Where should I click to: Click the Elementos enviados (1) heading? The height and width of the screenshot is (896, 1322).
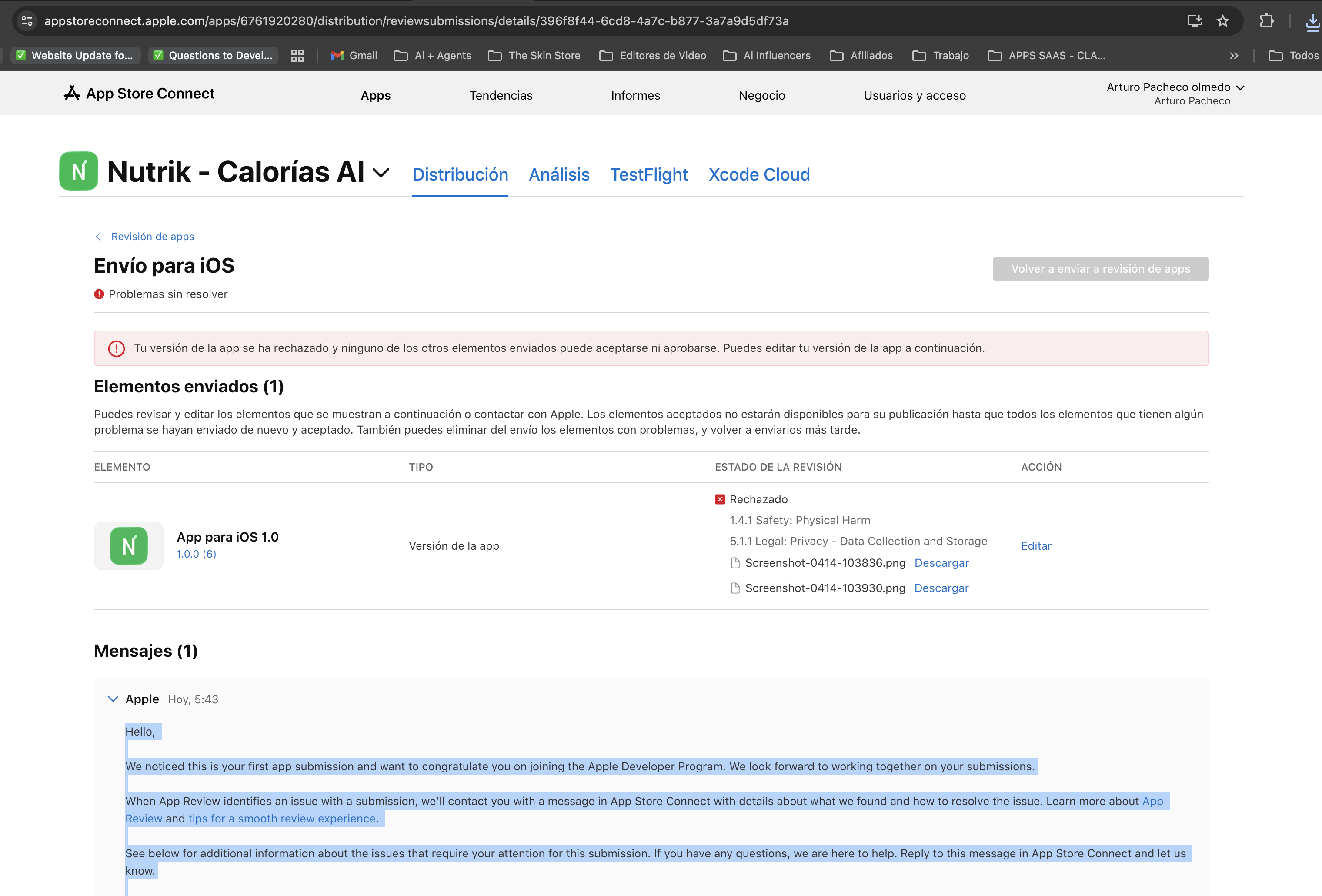coord(189,387)
